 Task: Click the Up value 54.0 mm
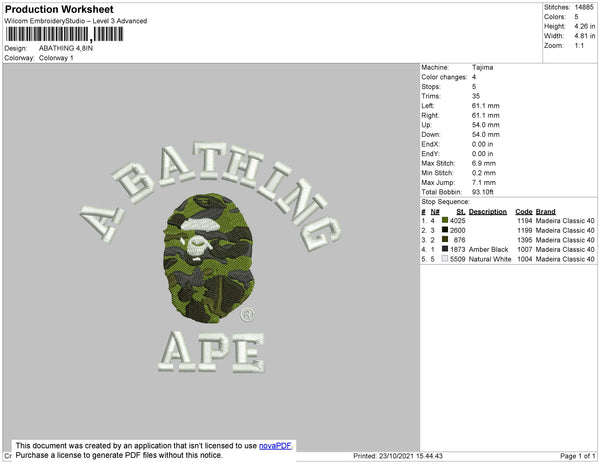tap(486, 125)
